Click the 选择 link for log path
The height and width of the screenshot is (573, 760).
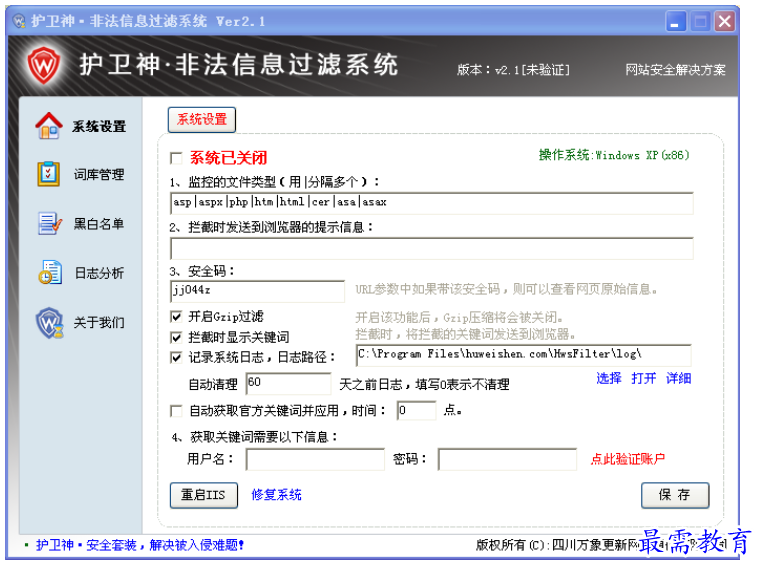[x=609, y=378]
